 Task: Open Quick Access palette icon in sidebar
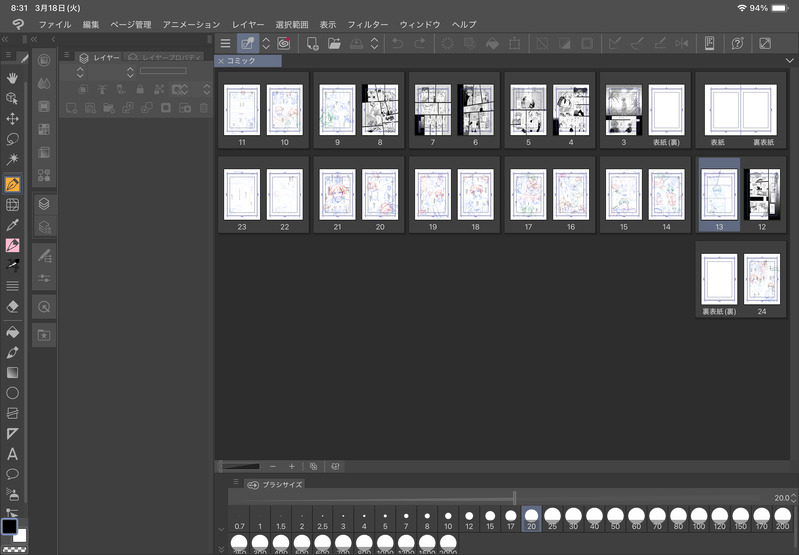[44, 307]
